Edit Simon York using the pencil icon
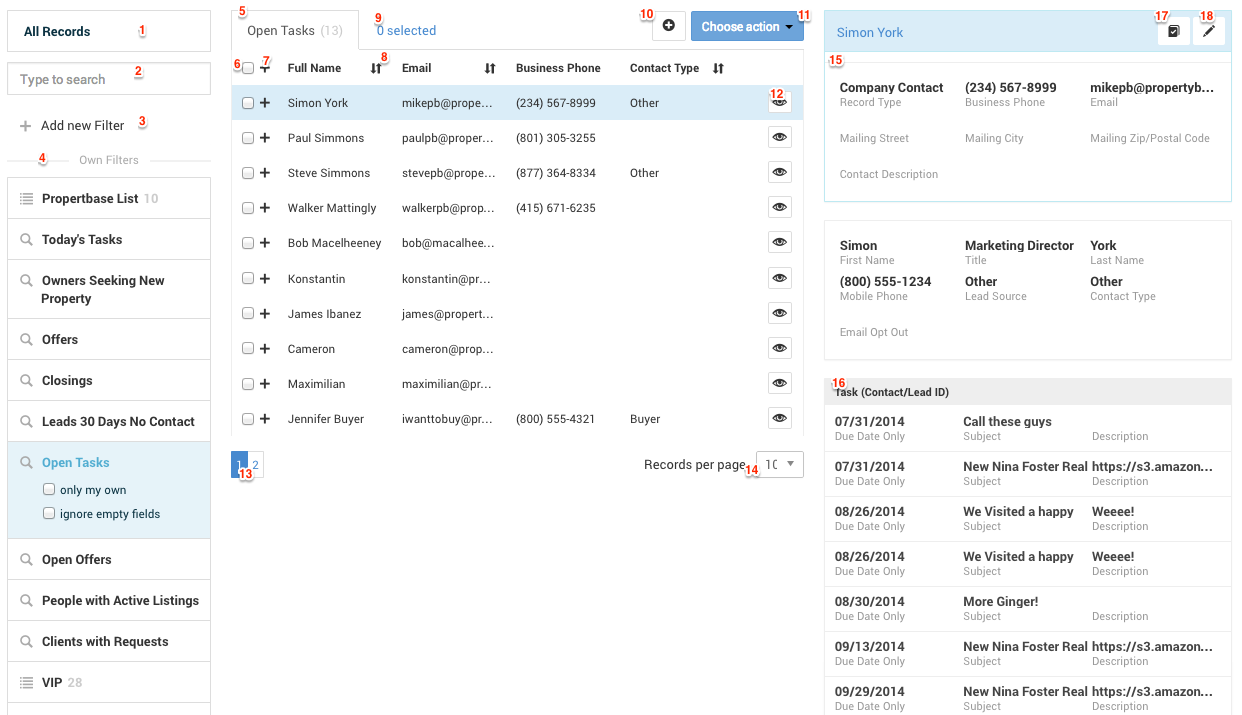Image resolution: width=1242 pixels, height=715 pixels. pyautogui.click(x=1208, y=30)
